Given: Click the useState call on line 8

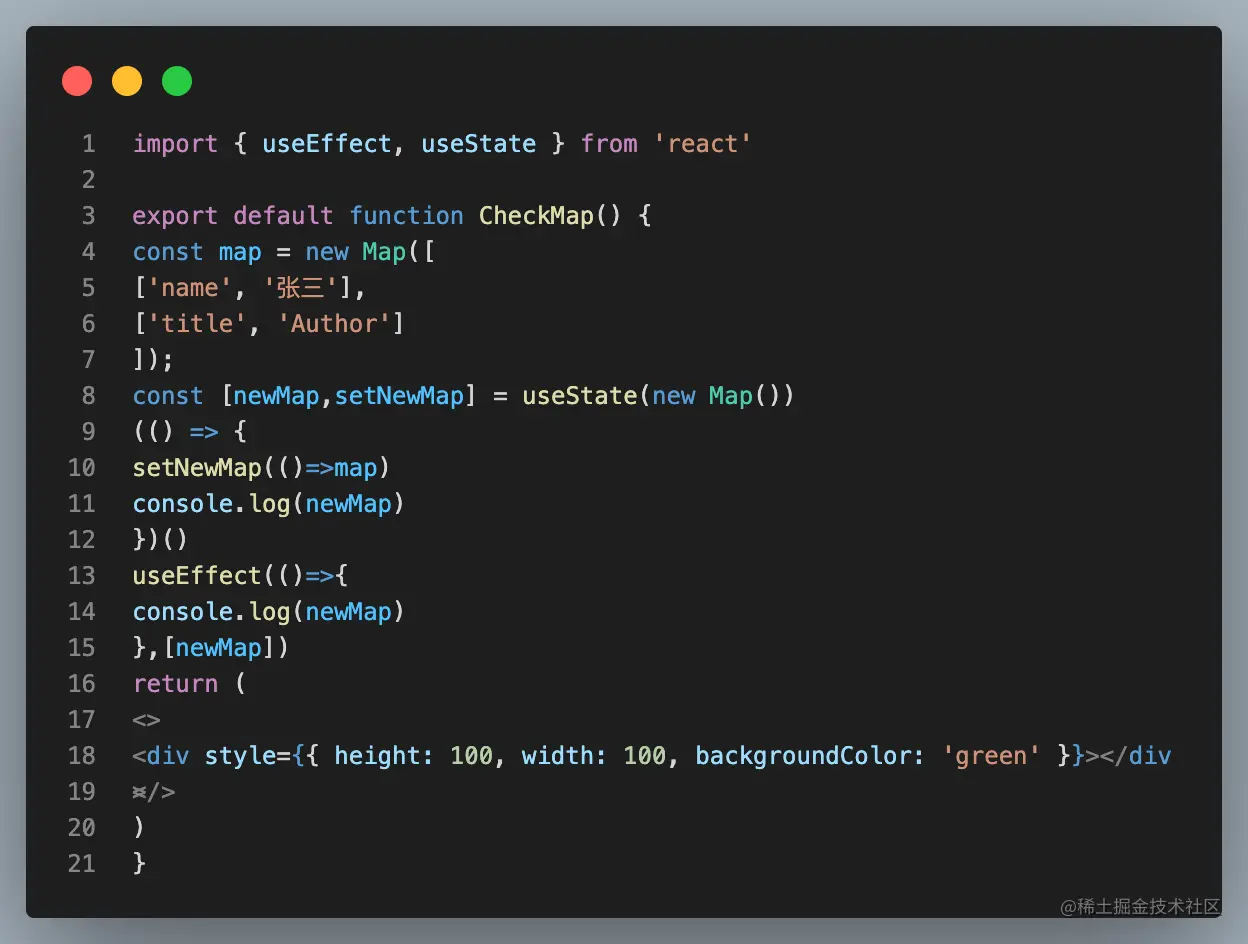Looking at the screenshot, I should pyautogui.click(x=580, y=396).
